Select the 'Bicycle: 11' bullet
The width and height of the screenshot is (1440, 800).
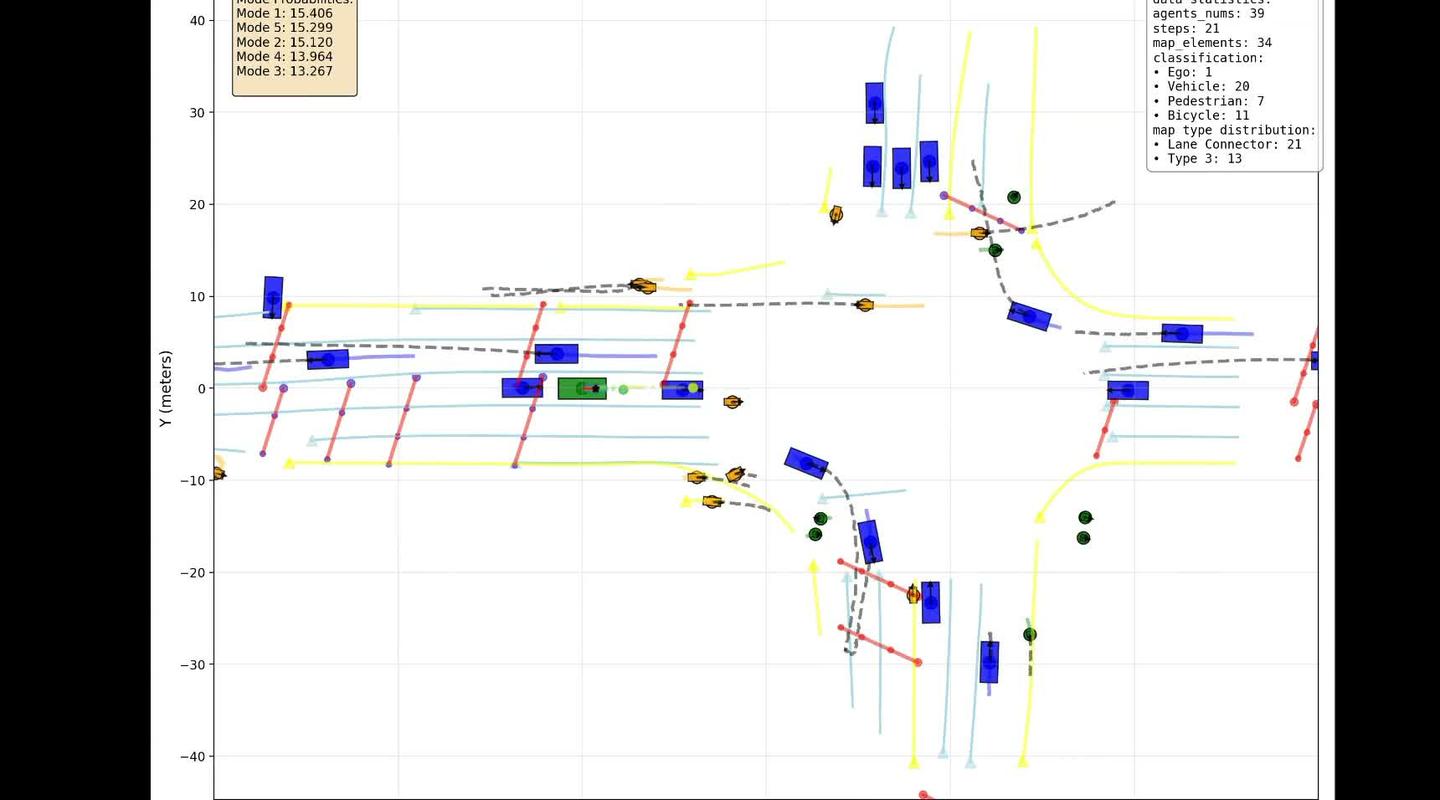point(1201,115)
